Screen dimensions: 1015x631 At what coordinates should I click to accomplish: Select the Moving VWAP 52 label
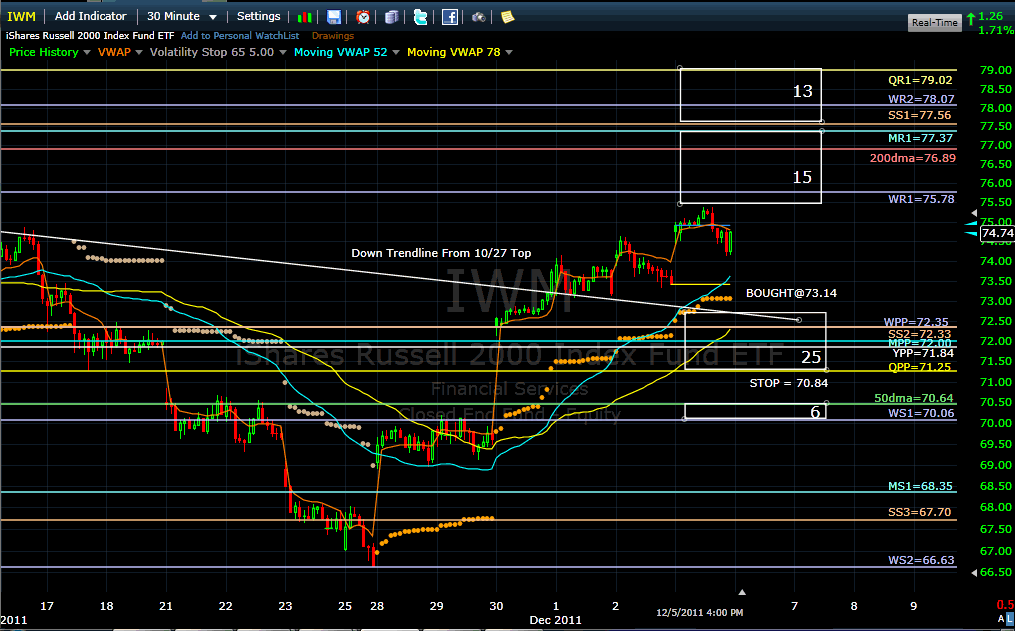(340, 52)
